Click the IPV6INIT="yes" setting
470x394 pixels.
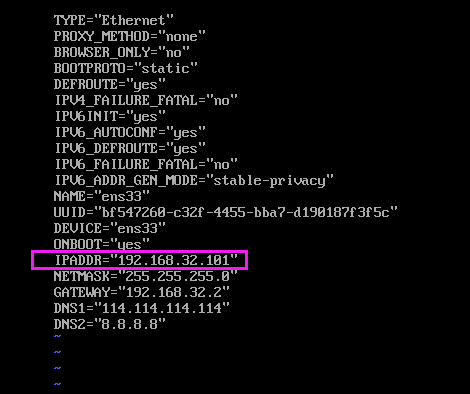110,116
